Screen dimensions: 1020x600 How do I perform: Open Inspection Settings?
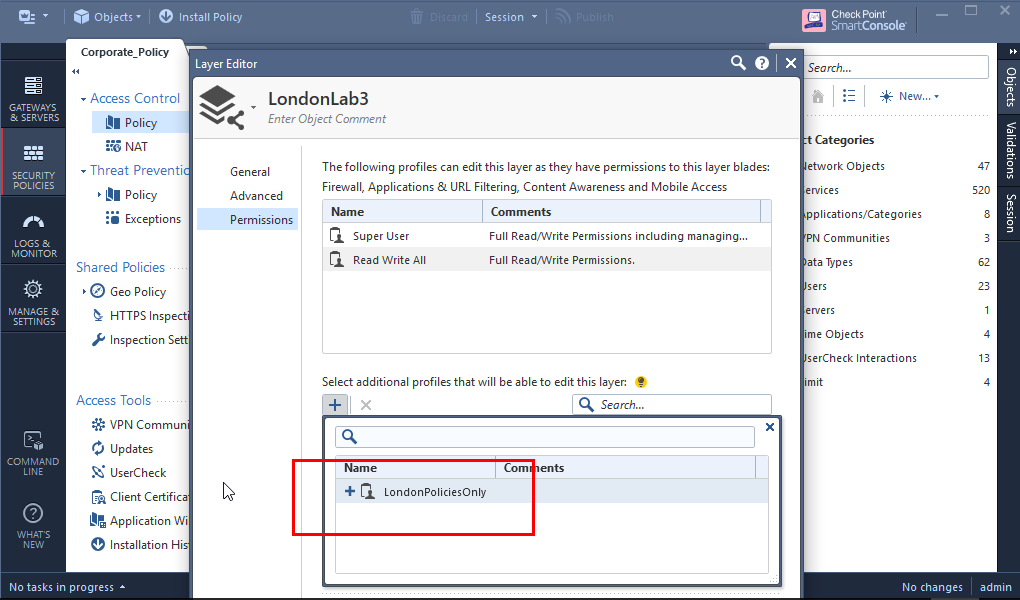140,340
